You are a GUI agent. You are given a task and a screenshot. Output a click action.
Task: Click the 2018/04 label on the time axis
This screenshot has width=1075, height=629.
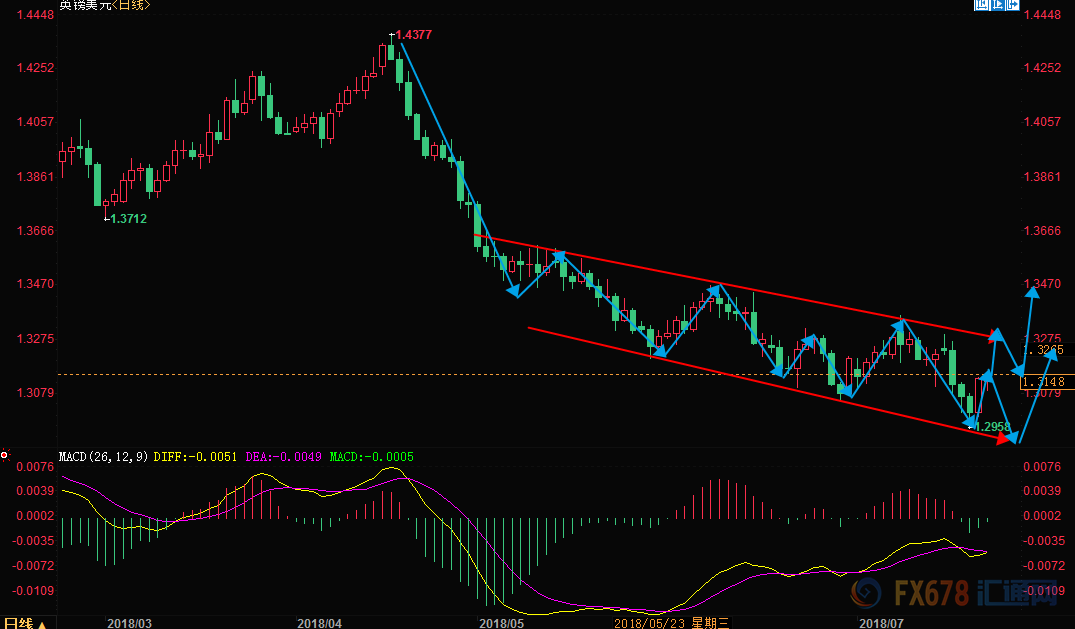tap(319, 623)
